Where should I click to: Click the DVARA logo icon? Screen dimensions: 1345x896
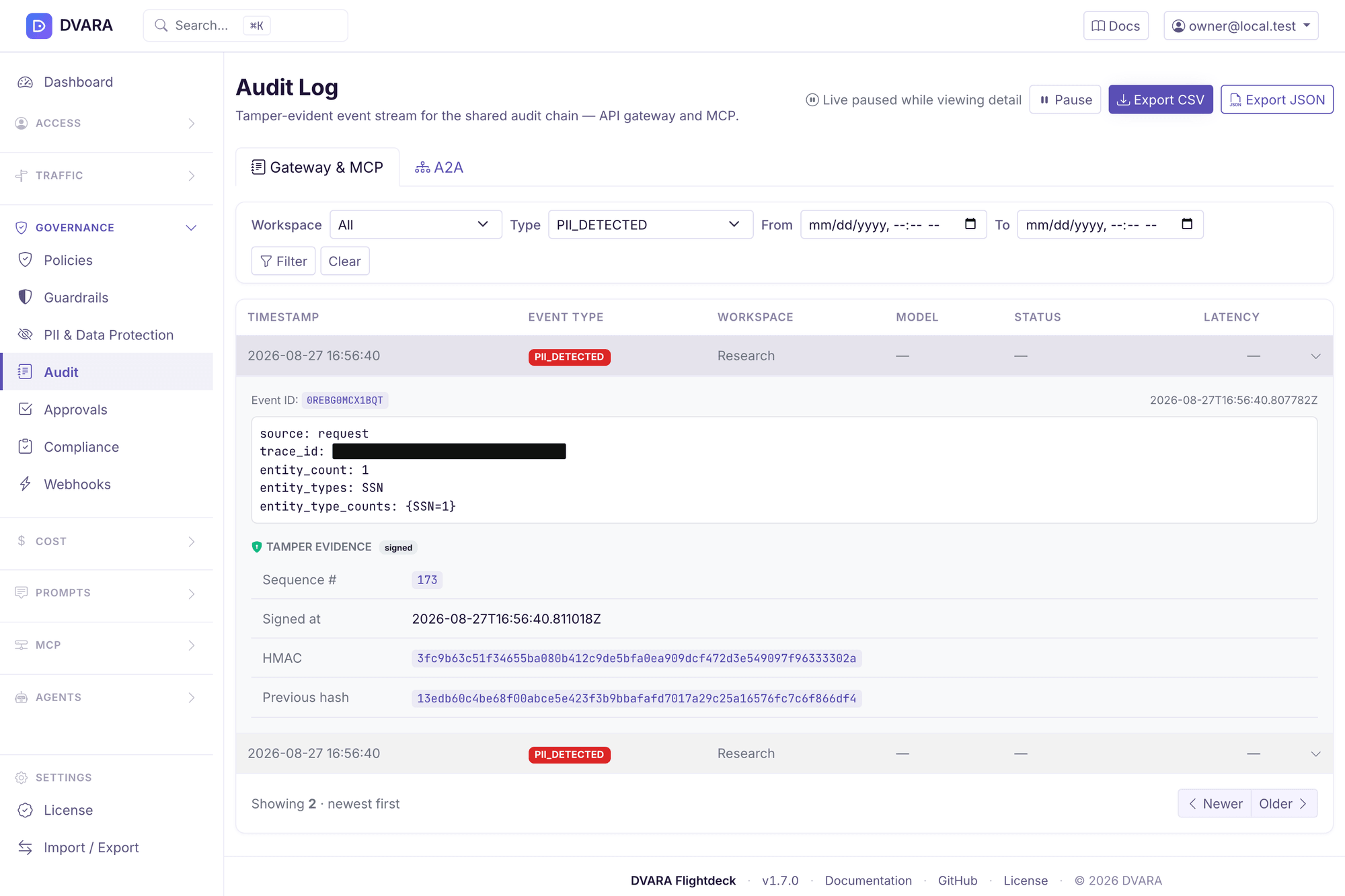click(x=39, y=26)
